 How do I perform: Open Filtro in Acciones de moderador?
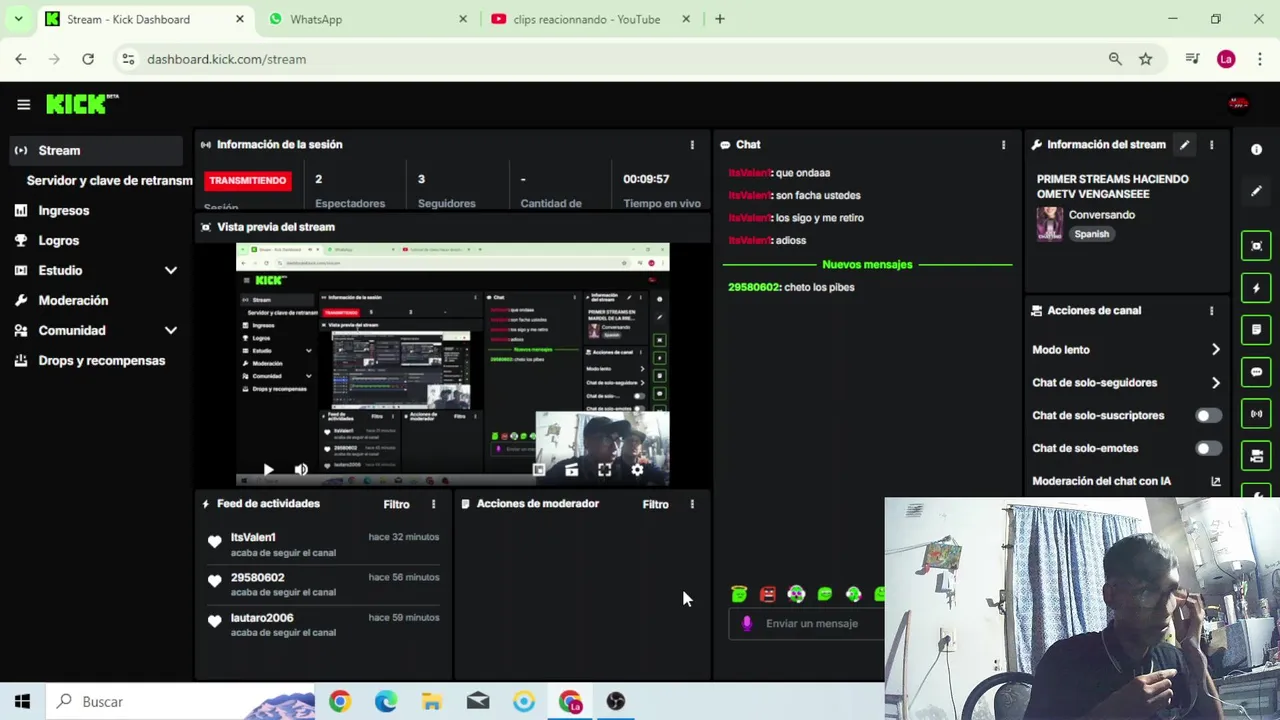point(655,504)
